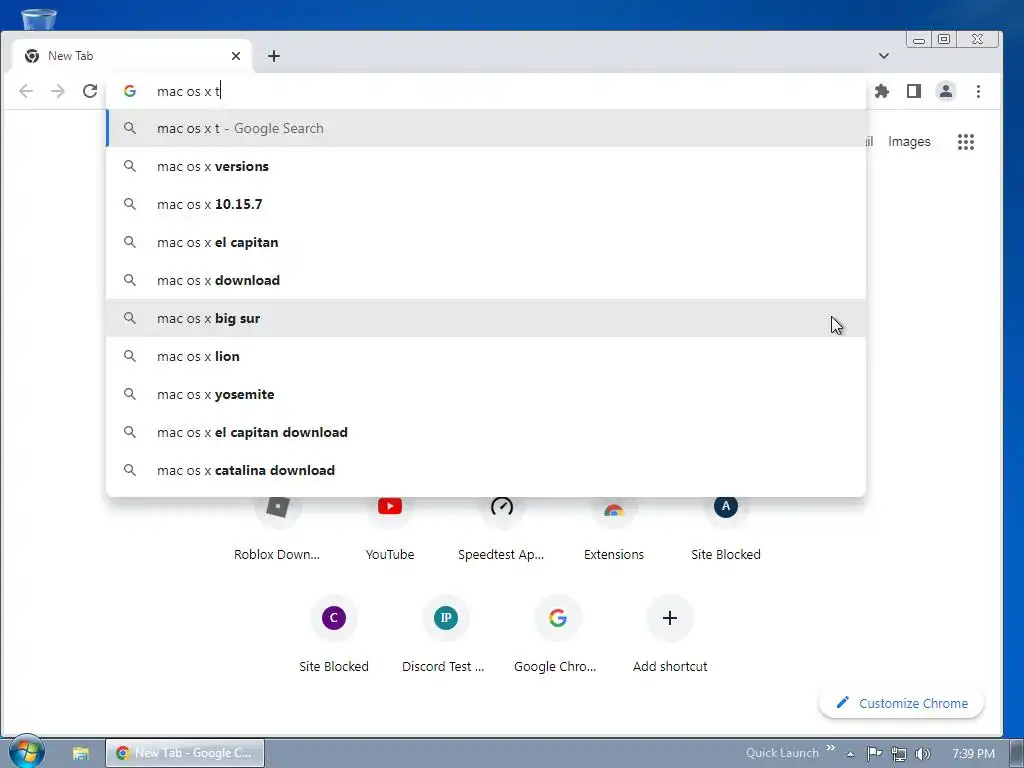1024x768 pixels.
Task: Select the New Tab - Google Chrome taskbar button
Action: (185, 753)
